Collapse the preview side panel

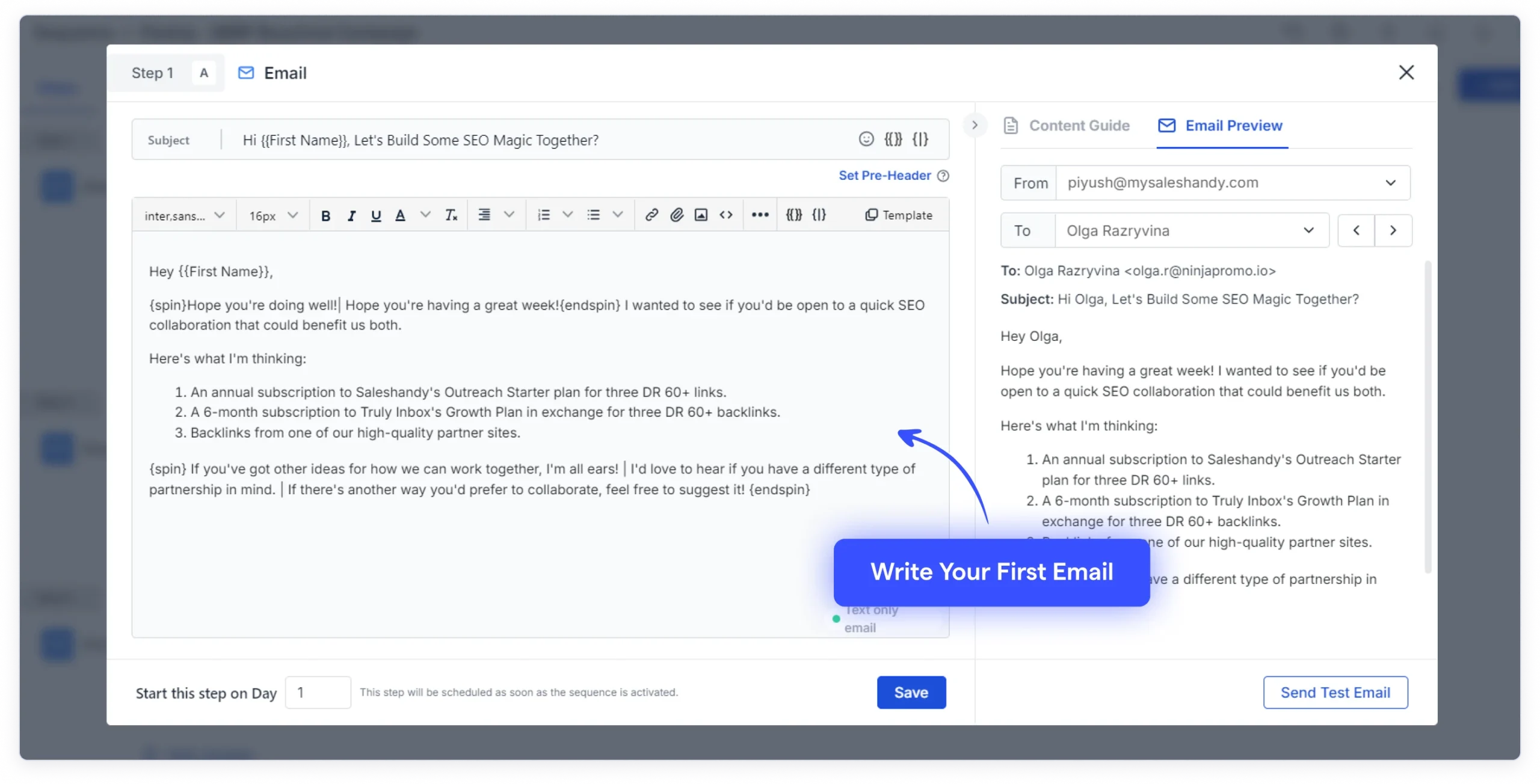click(x=975, y=125)
